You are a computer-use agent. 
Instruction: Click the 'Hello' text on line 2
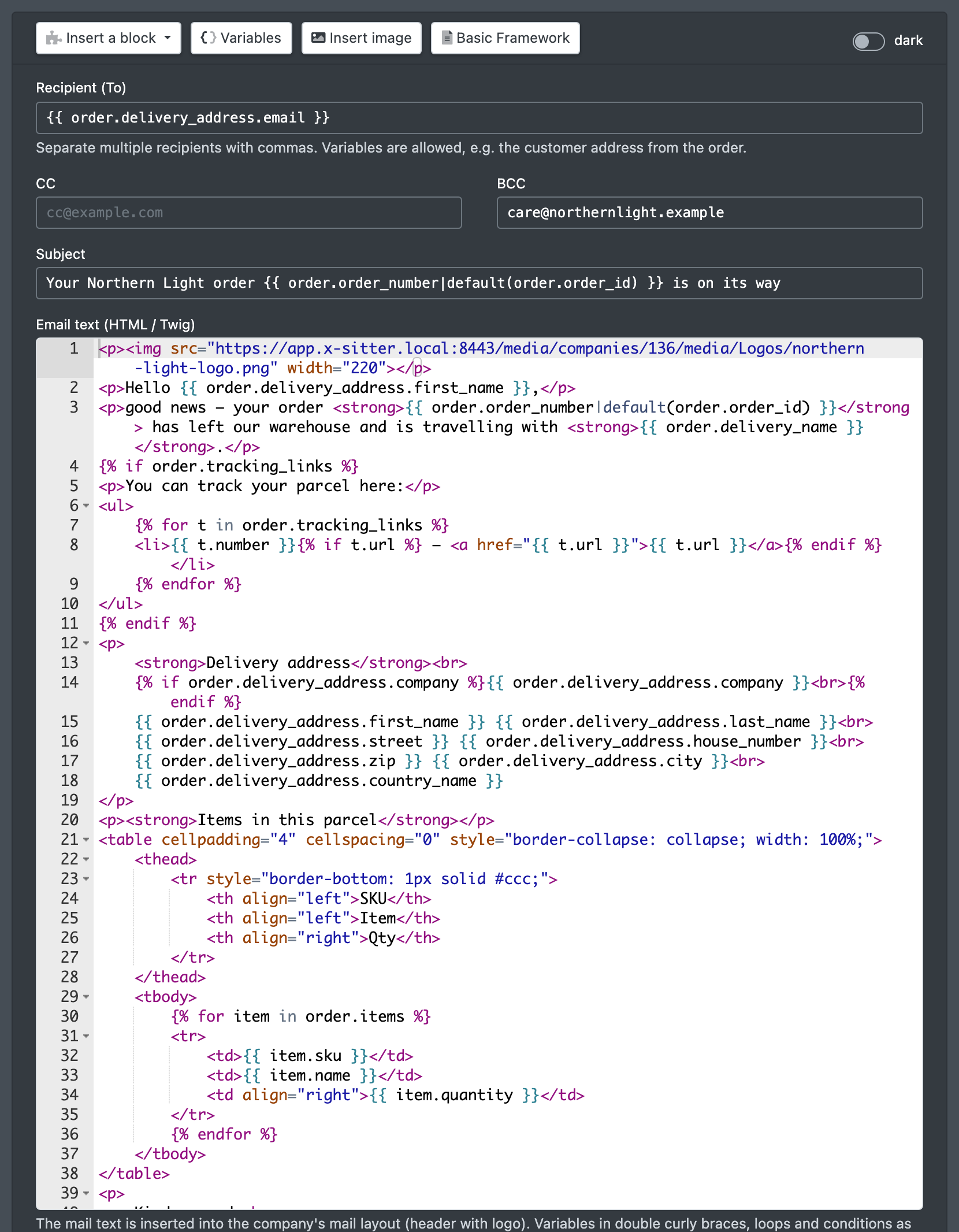(148, 388)
